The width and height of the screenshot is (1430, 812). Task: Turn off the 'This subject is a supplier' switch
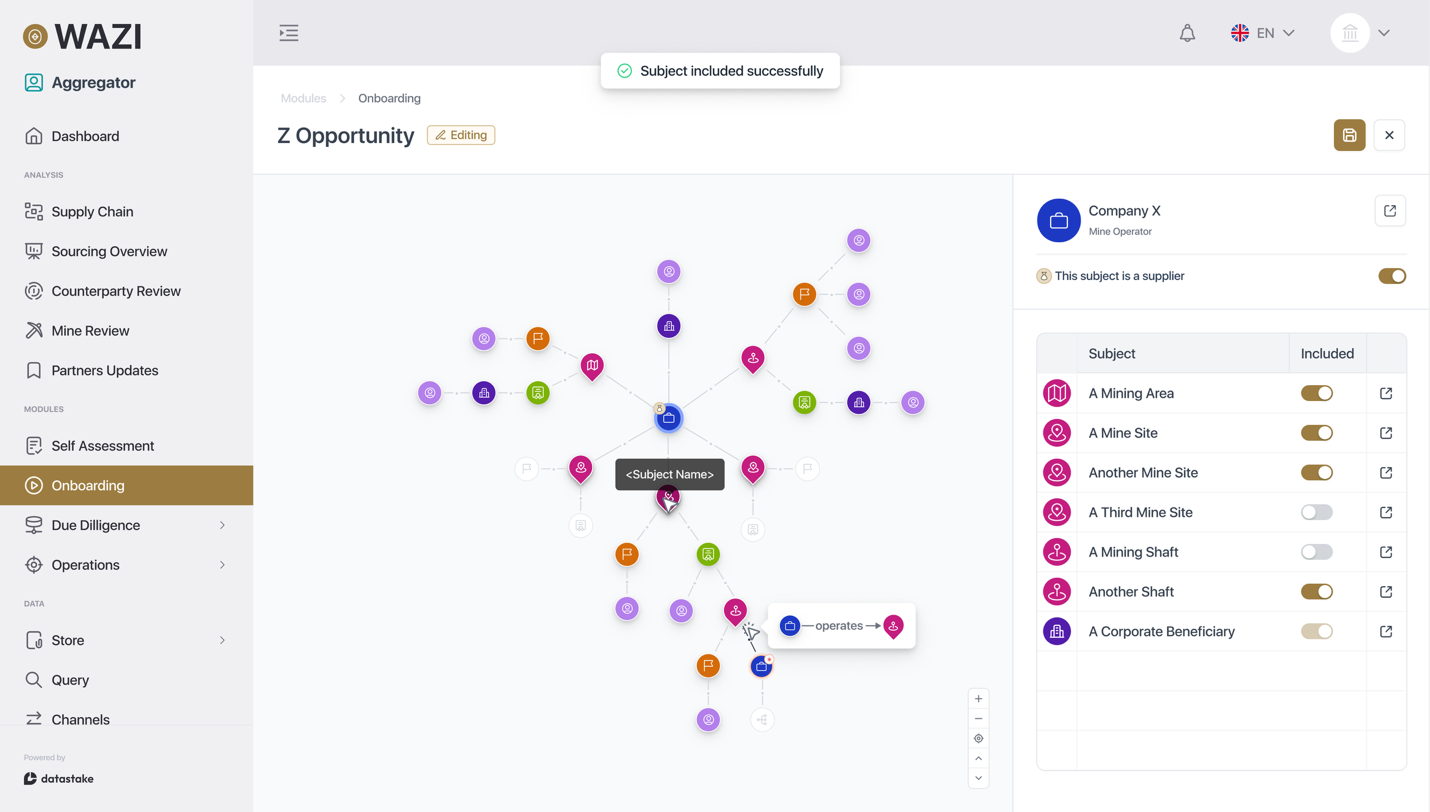point(1391,275)
